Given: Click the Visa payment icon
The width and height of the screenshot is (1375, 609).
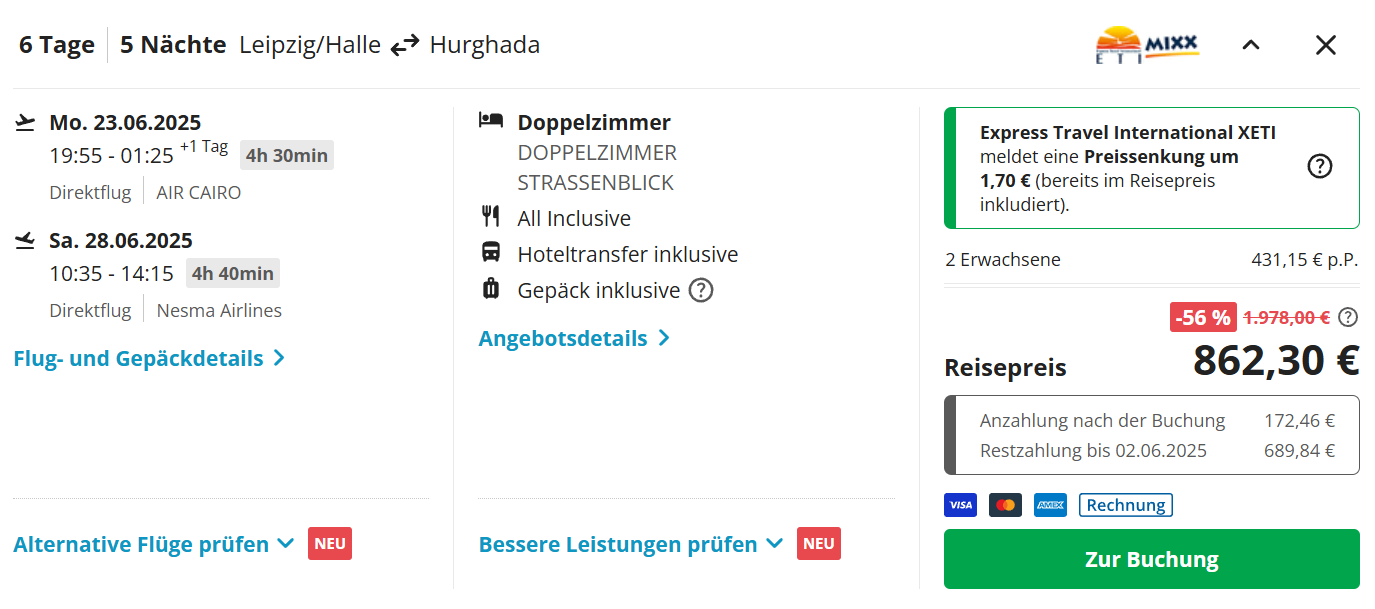Looking at the screenshot, I should [x=960, y=505].
